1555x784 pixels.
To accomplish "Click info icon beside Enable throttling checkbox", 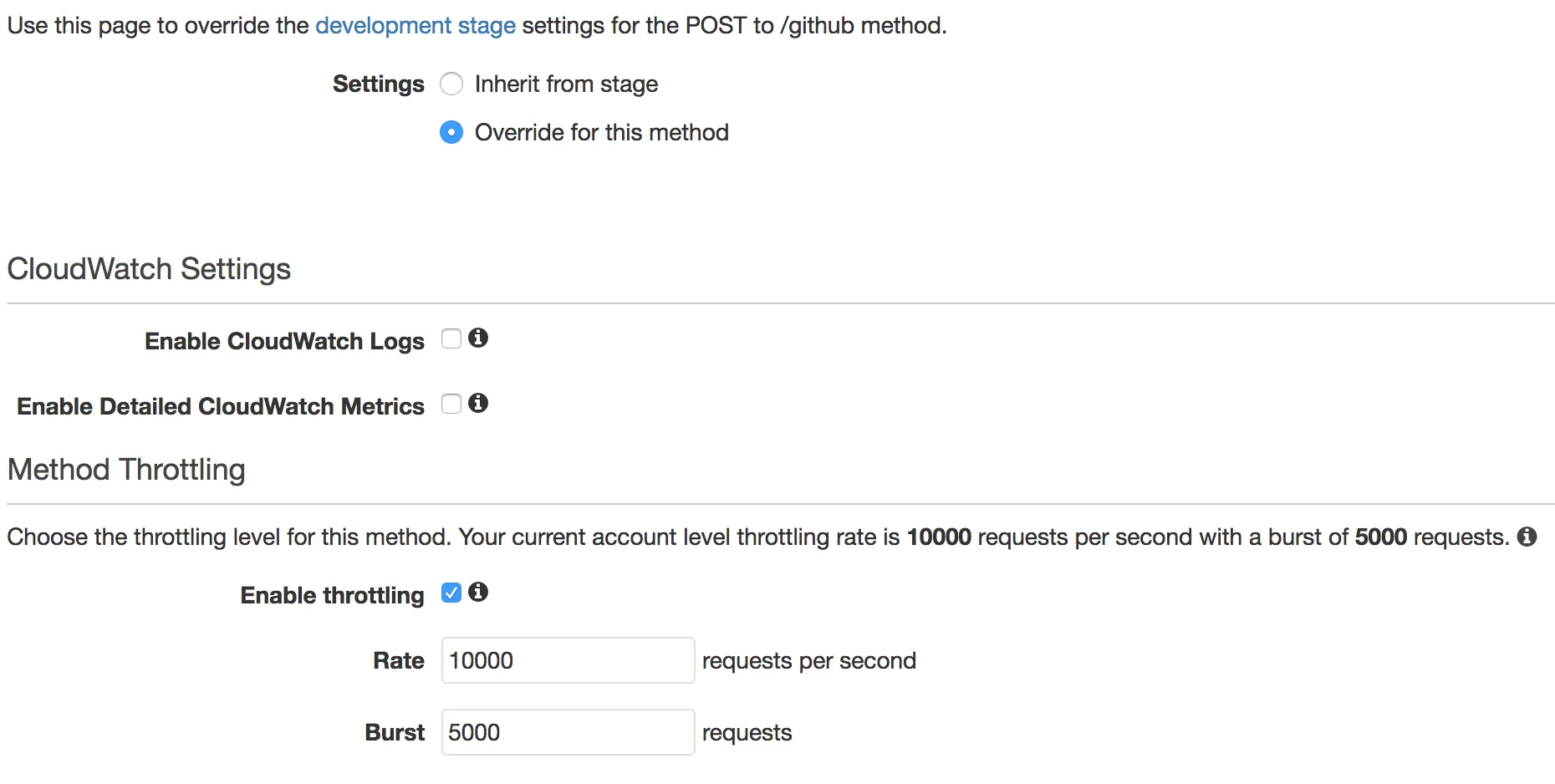I will click(x=478, y=592).
